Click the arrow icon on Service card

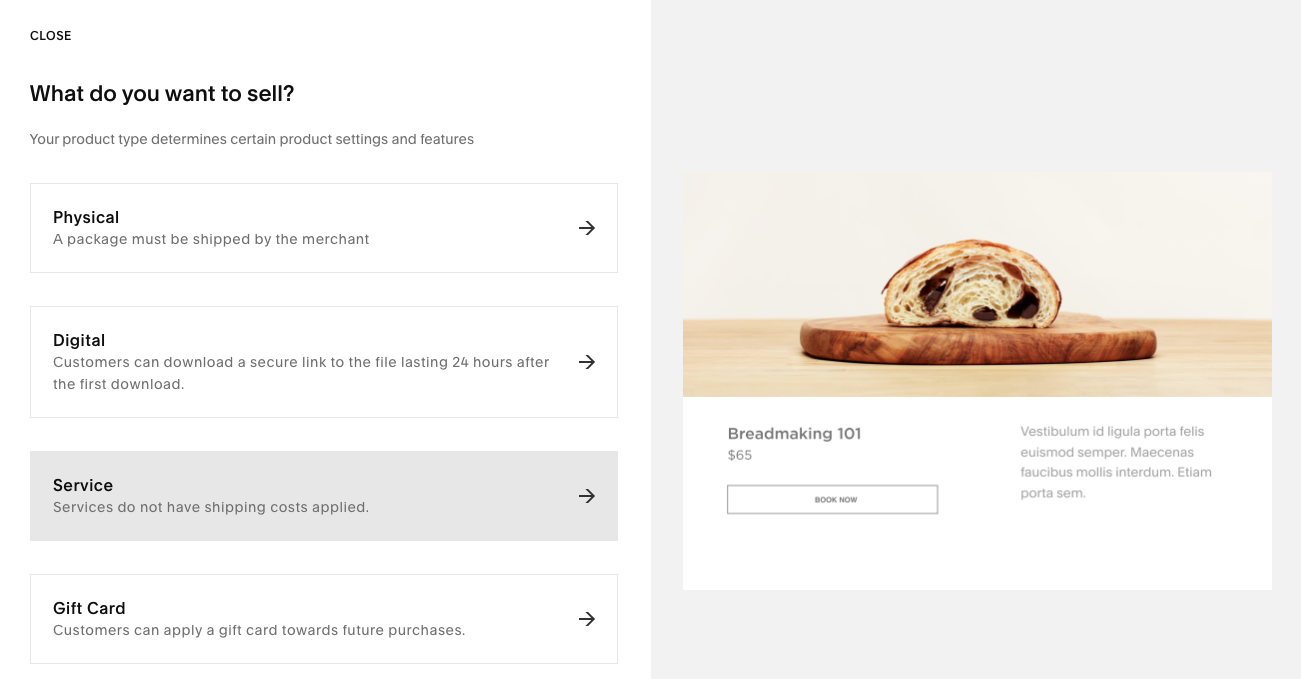587,496
